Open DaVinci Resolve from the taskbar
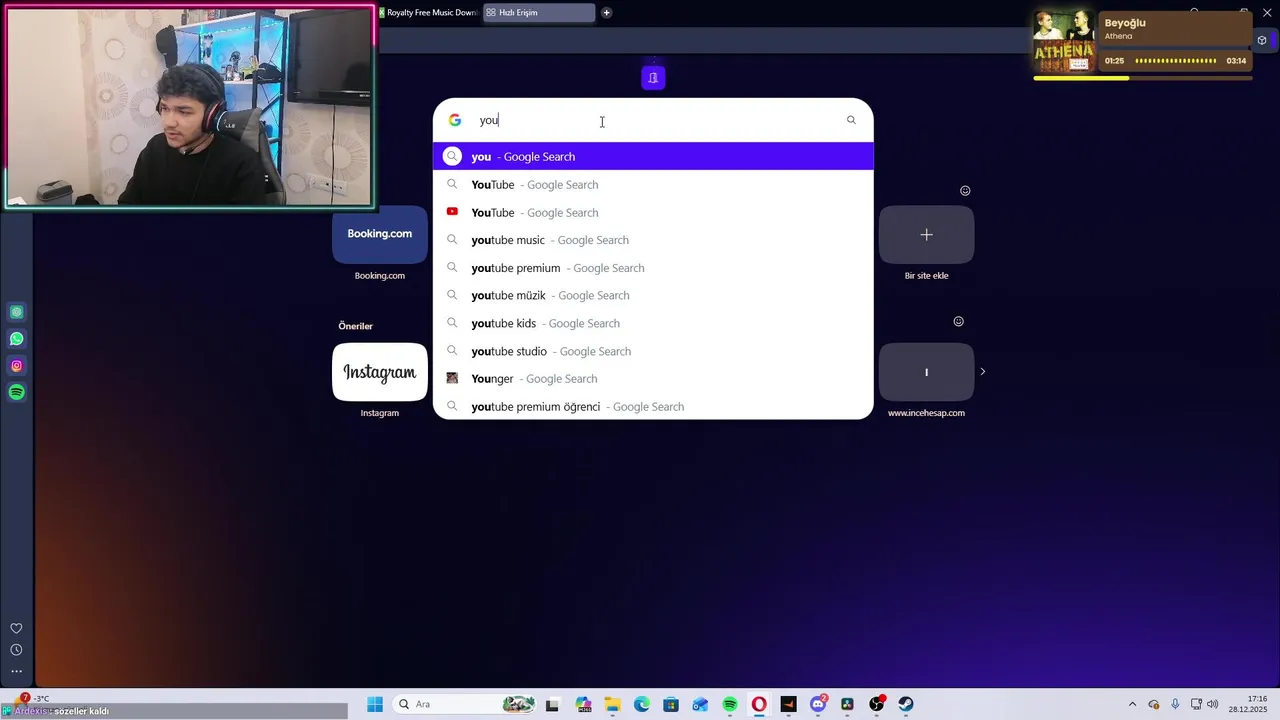This screenshot has width=1280, height=720. pos(848,704)
